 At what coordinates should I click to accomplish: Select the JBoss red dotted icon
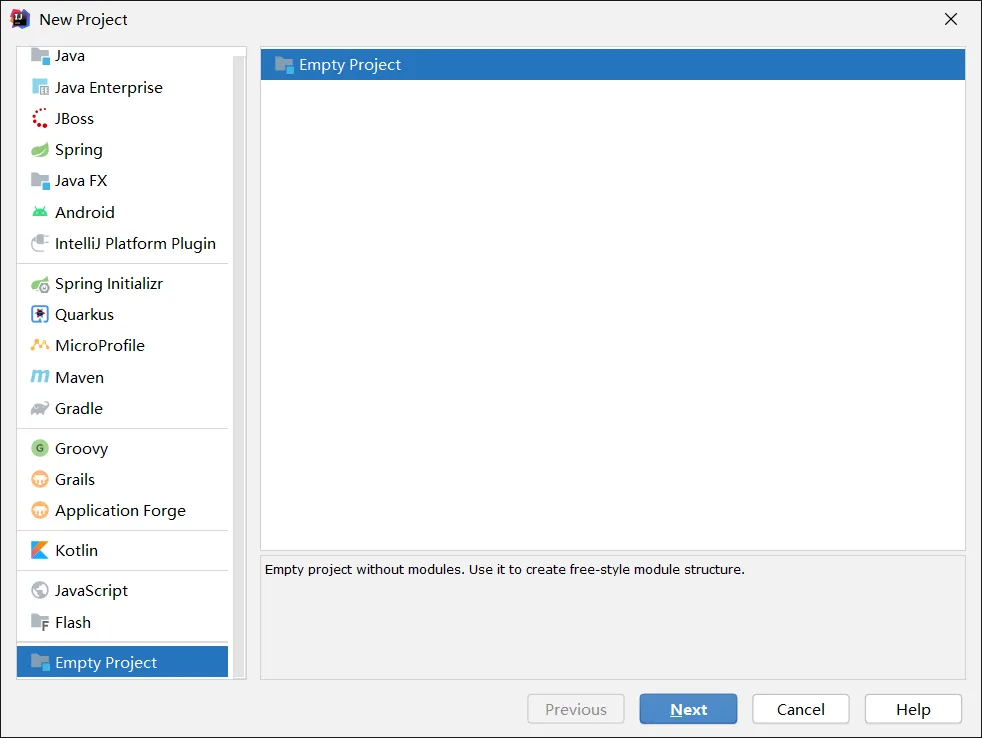coord(40,118)
